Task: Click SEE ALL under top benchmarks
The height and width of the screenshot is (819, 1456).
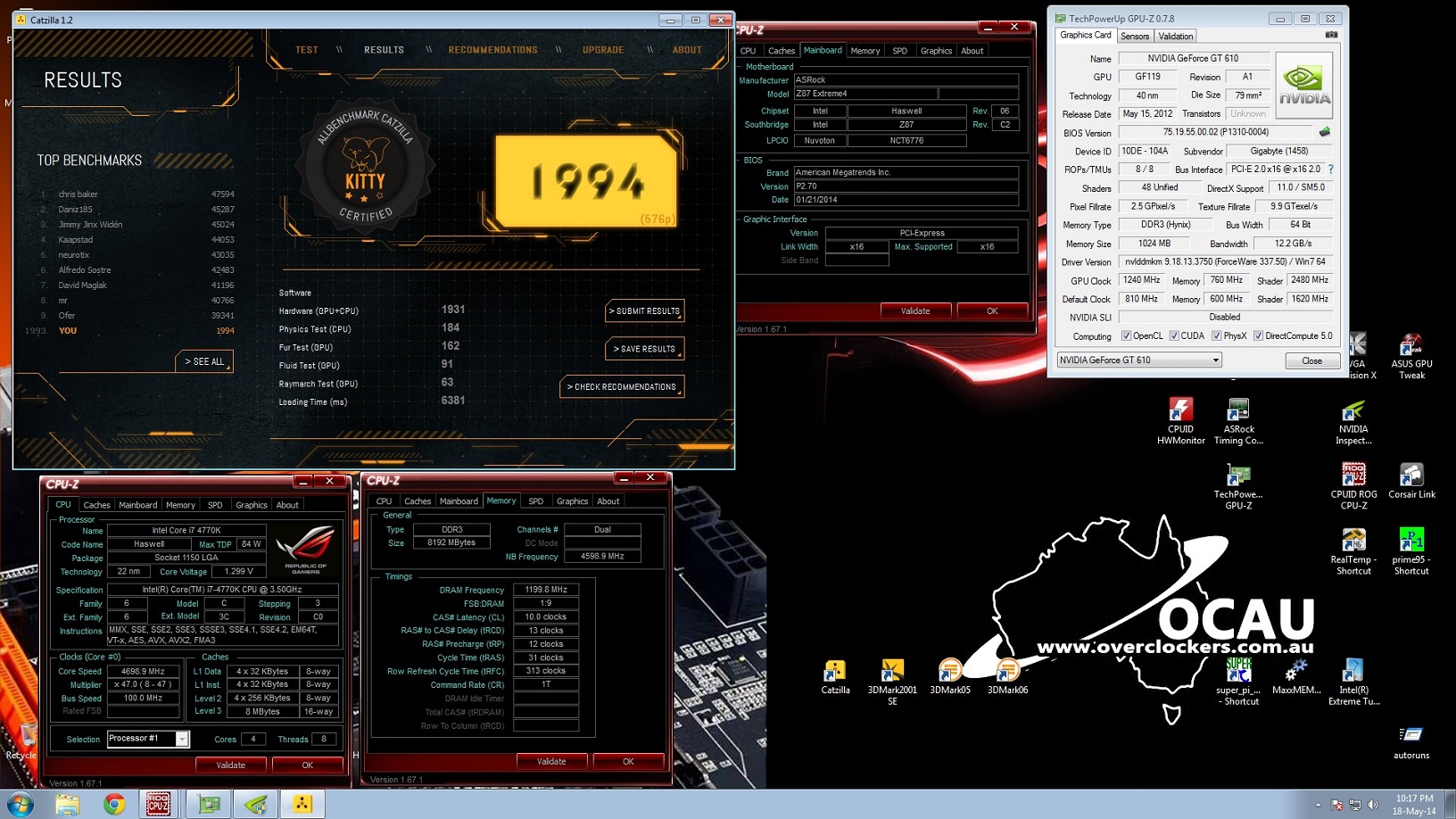Action: click(x=204, y=361)
